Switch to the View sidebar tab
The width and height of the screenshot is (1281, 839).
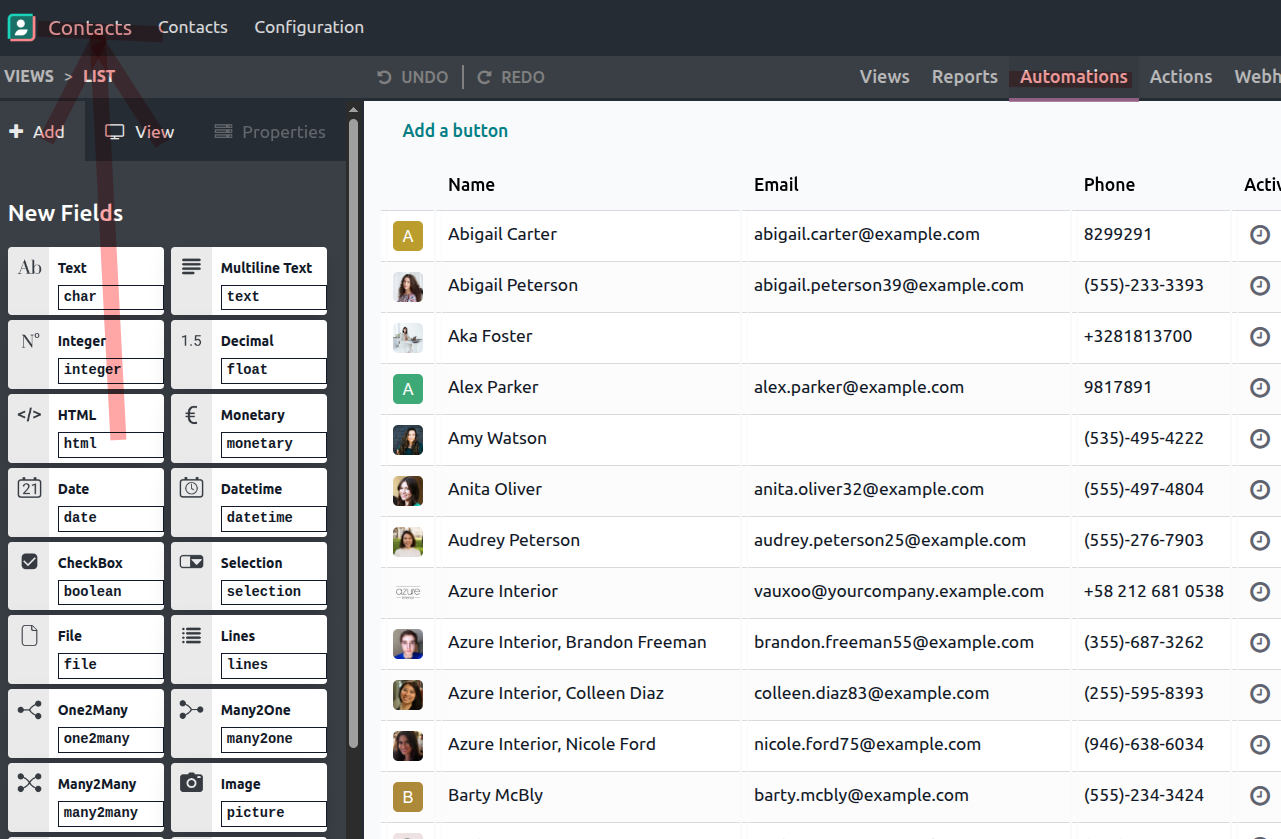(140, 132)
